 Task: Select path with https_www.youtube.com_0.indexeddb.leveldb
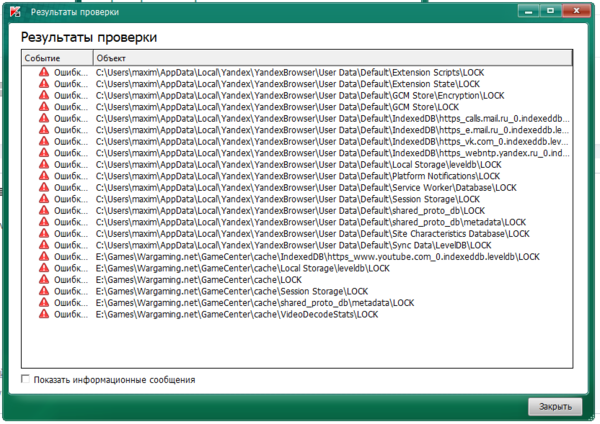coord(318,256)
